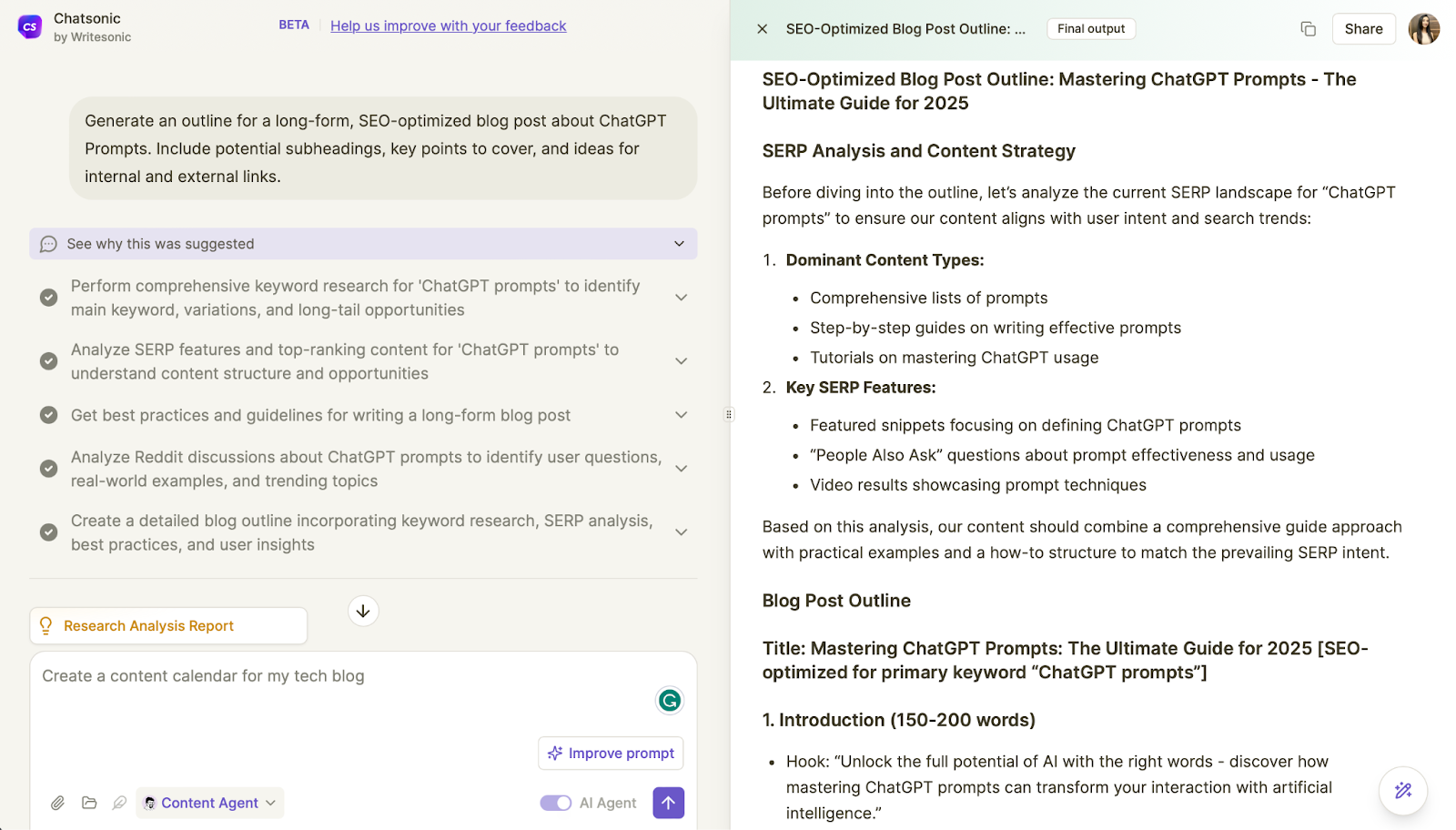Click 'Dominant Content Types:' text
1456x830 pixels.
[x=885, y=260]
